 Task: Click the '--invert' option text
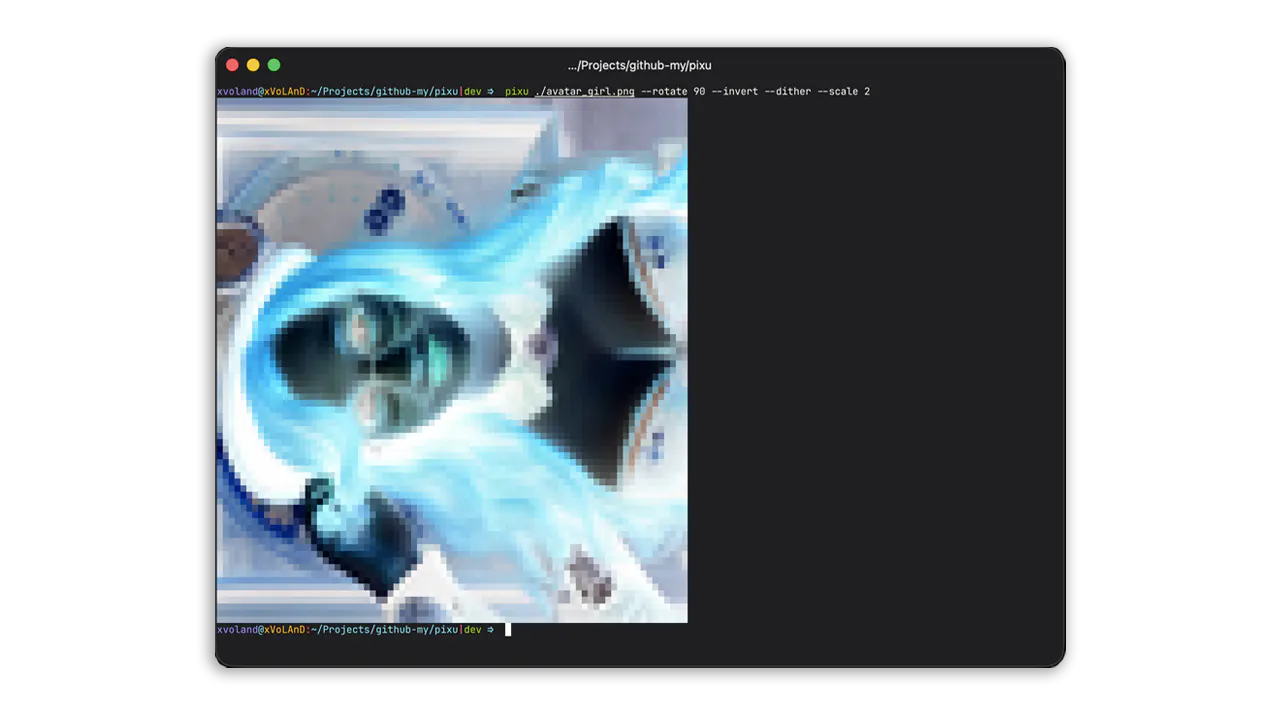735,91
